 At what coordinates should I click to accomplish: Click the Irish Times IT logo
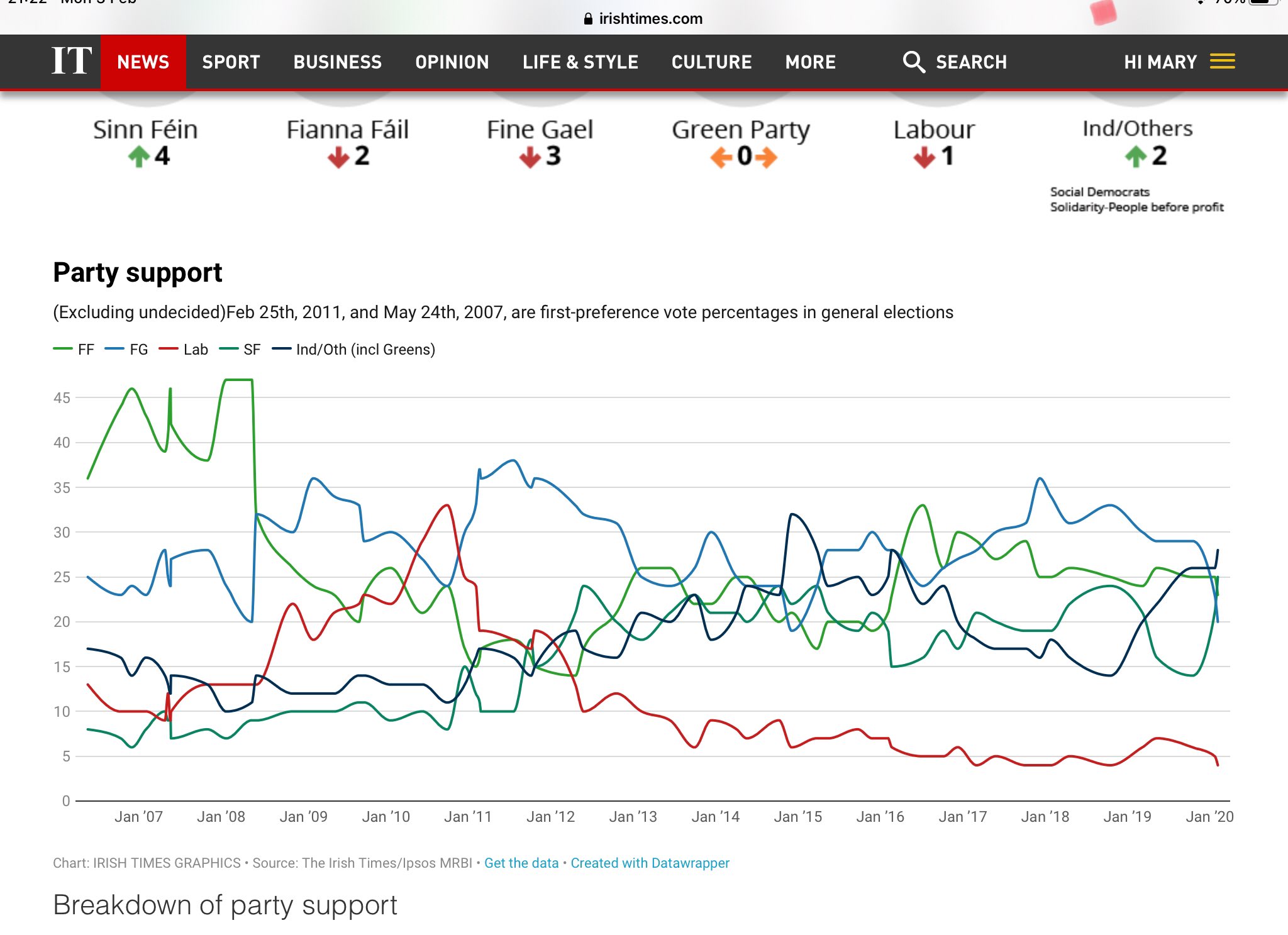click(72, 61)
